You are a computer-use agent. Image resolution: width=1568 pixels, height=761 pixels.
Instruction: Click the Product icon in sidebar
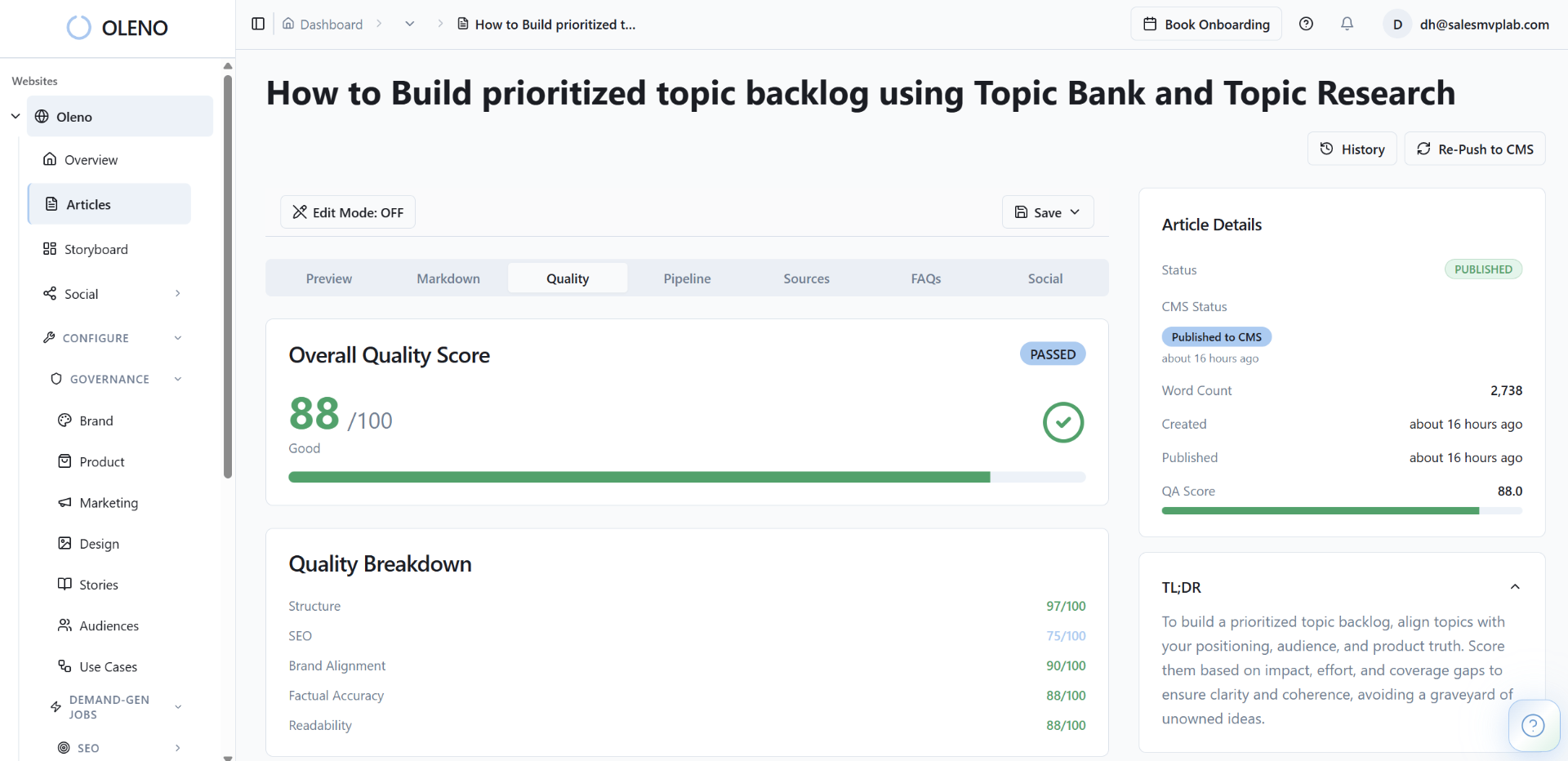[65, 461]
